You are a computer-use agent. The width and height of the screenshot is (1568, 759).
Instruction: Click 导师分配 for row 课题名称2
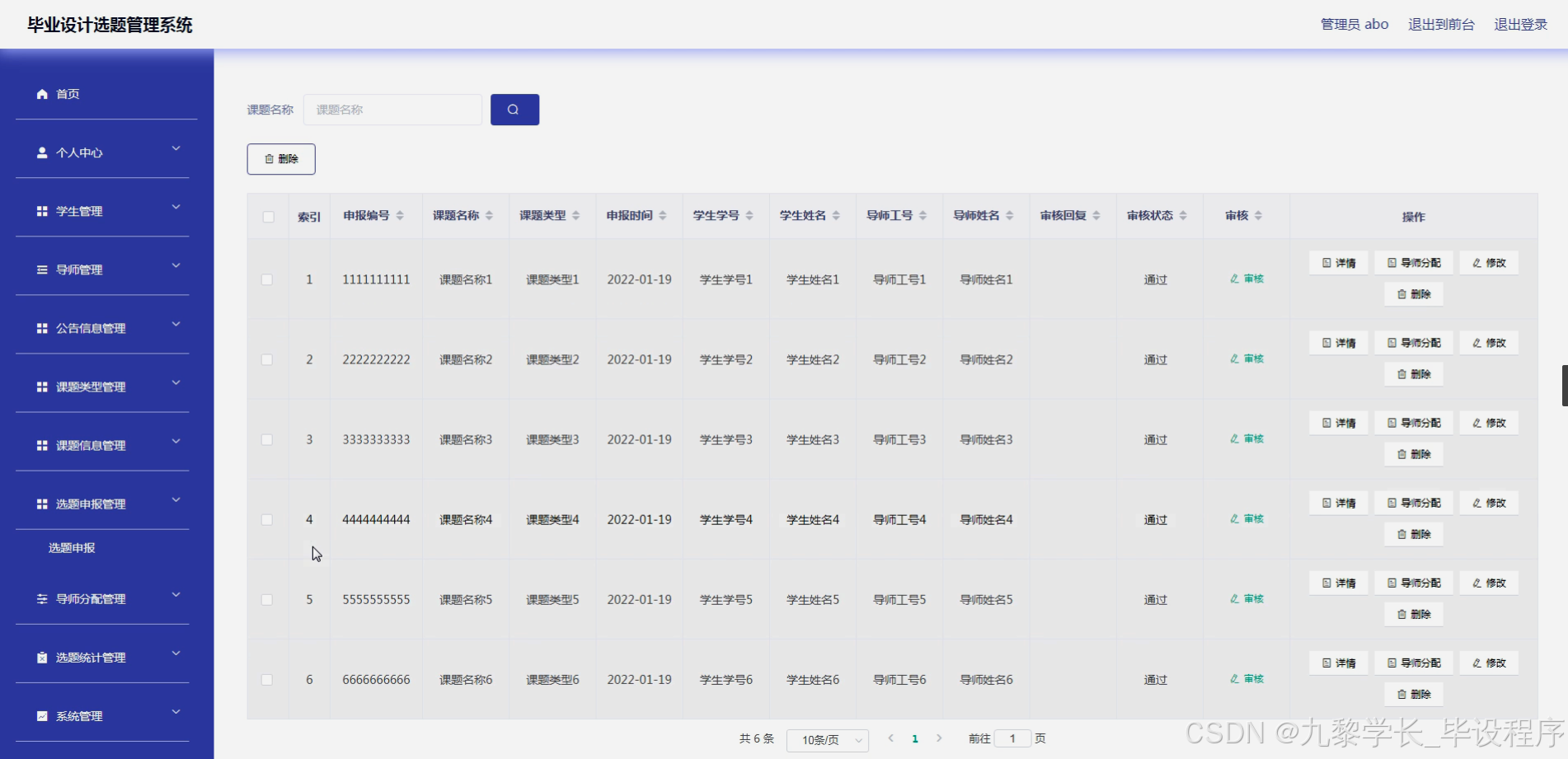pyautogui.click(x=1414, y=343)
